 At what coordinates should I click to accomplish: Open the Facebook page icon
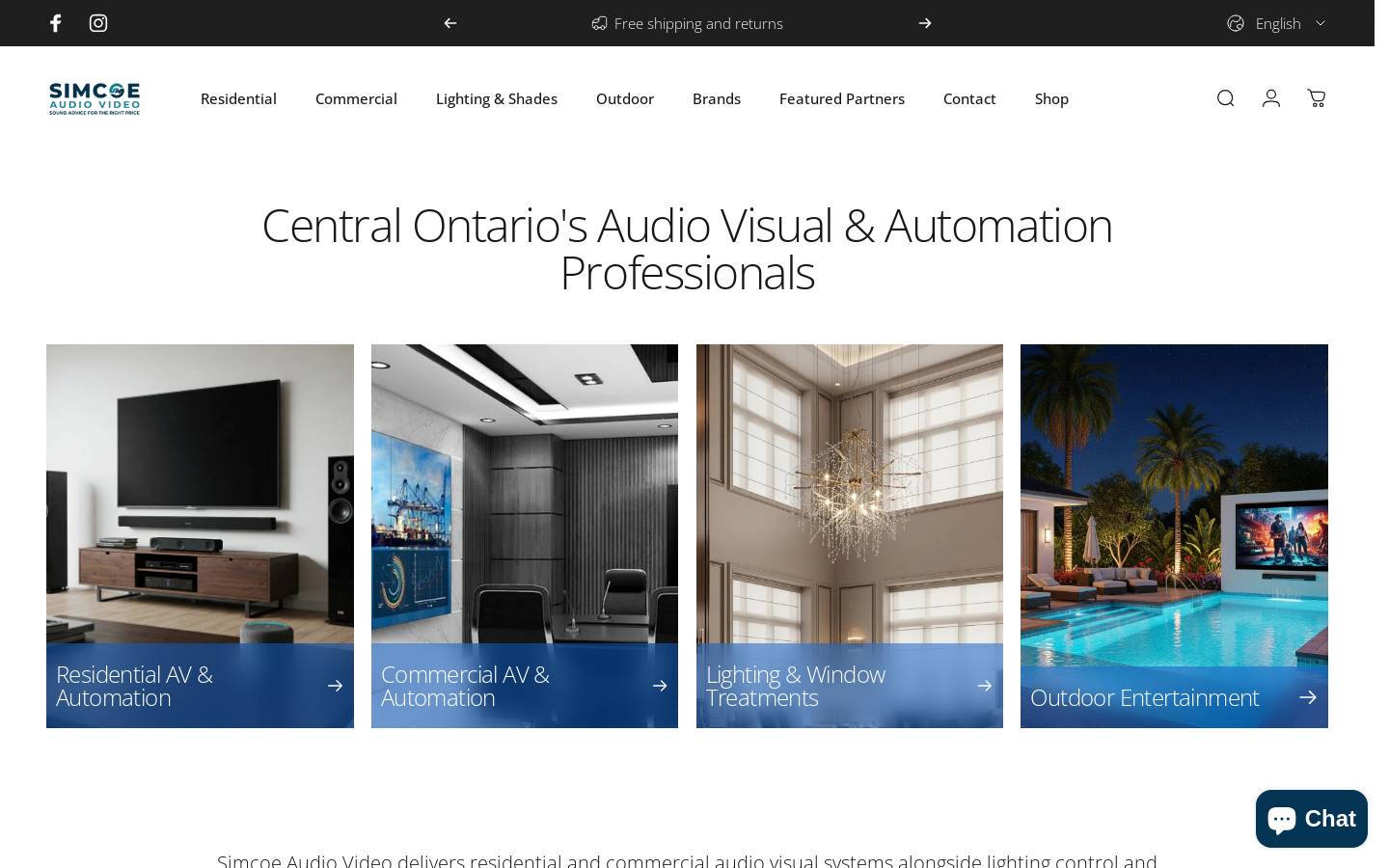coord(56,23)
